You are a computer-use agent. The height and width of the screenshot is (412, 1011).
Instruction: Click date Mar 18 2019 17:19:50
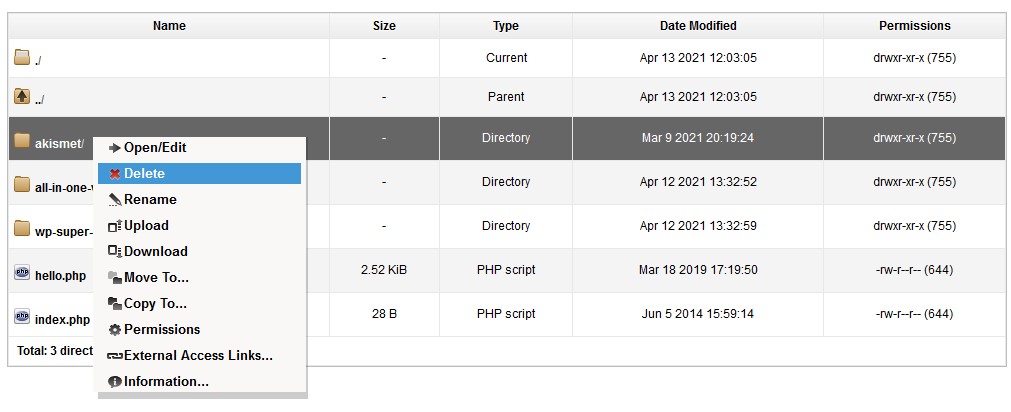pyautogui.click(x=698, y=270)
